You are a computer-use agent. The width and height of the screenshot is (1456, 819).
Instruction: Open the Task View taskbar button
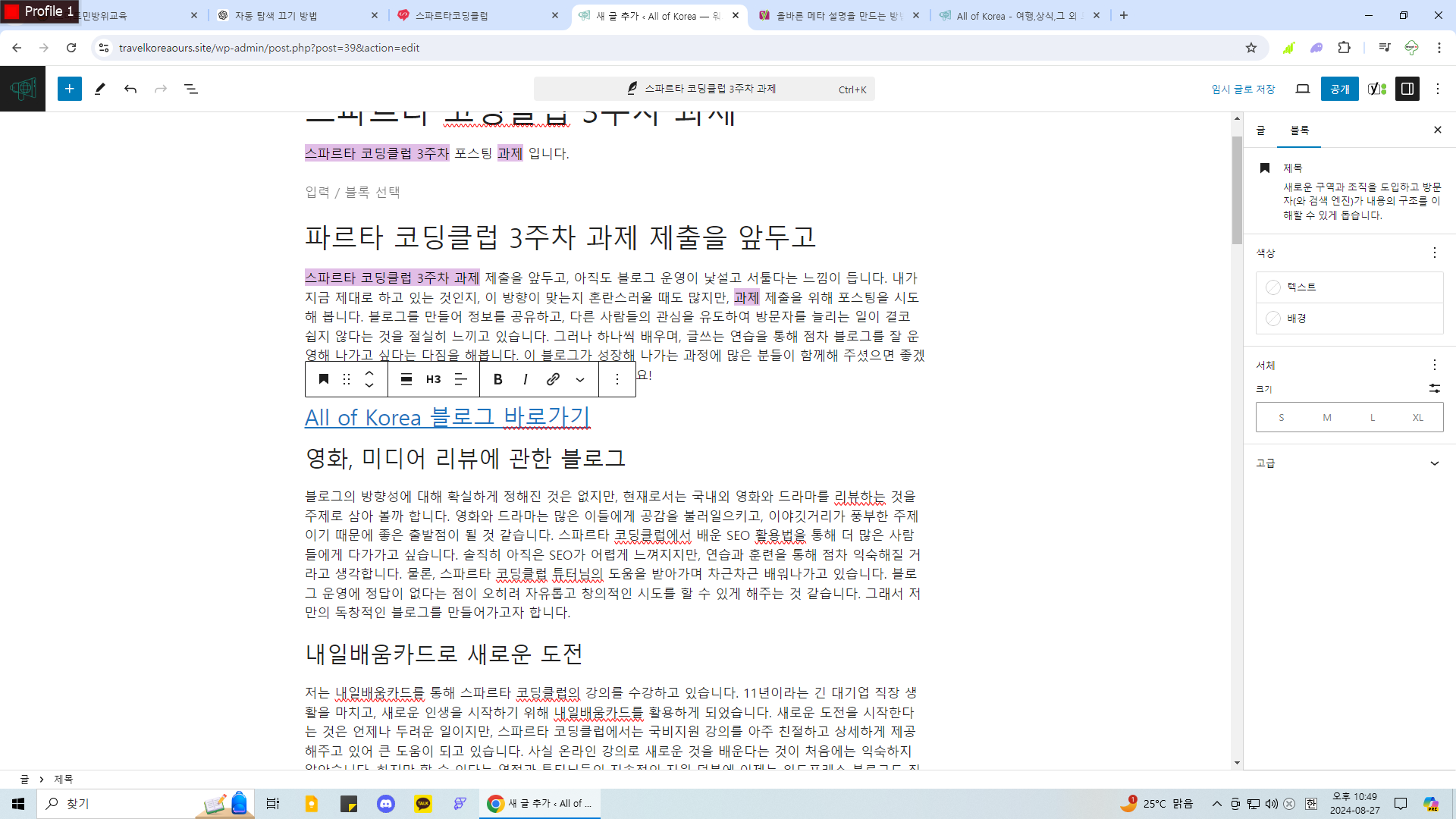click(273, 803)
